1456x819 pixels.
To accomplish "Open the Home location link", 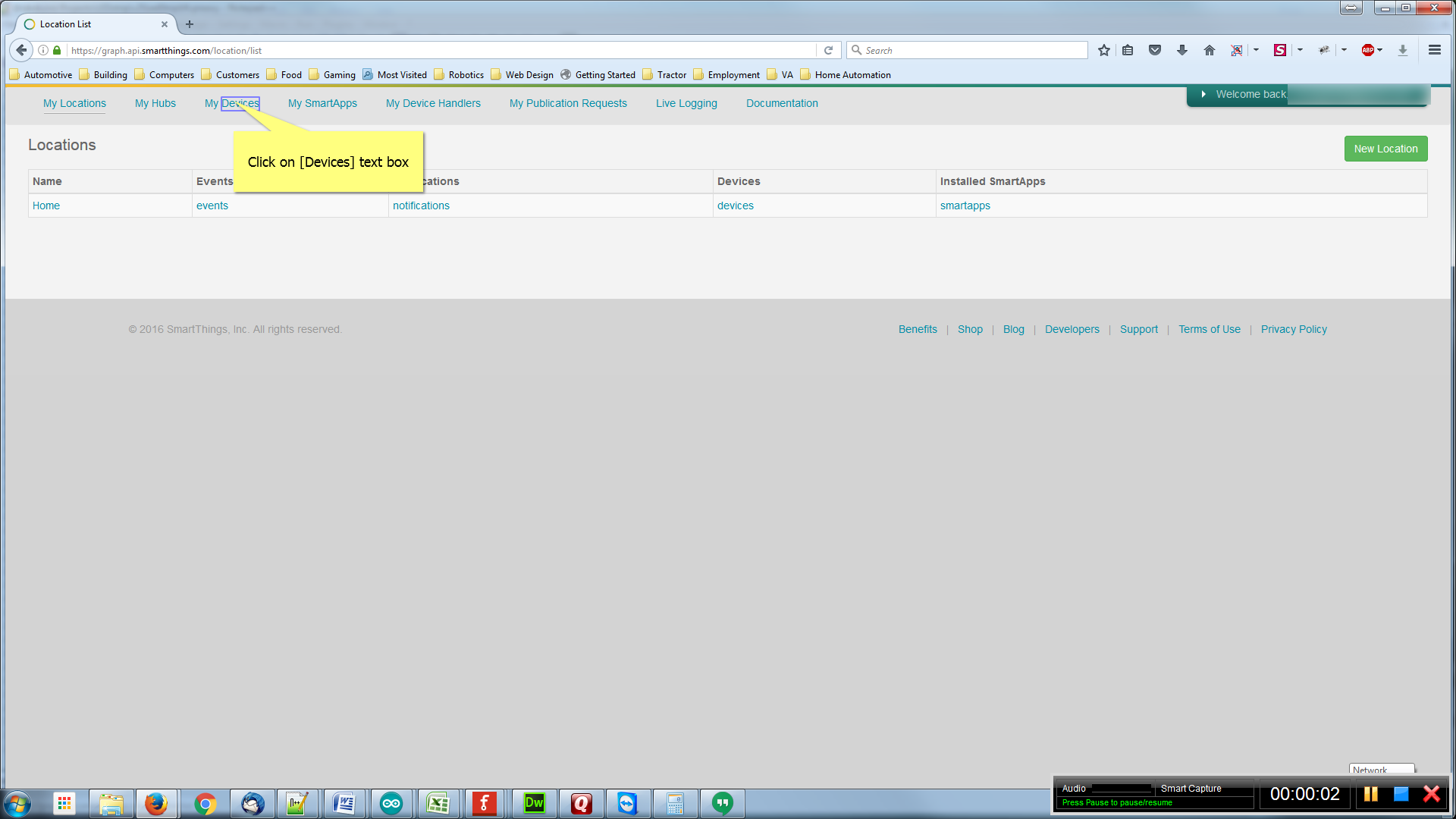I will pyautogui.click(x=46, y=206).
